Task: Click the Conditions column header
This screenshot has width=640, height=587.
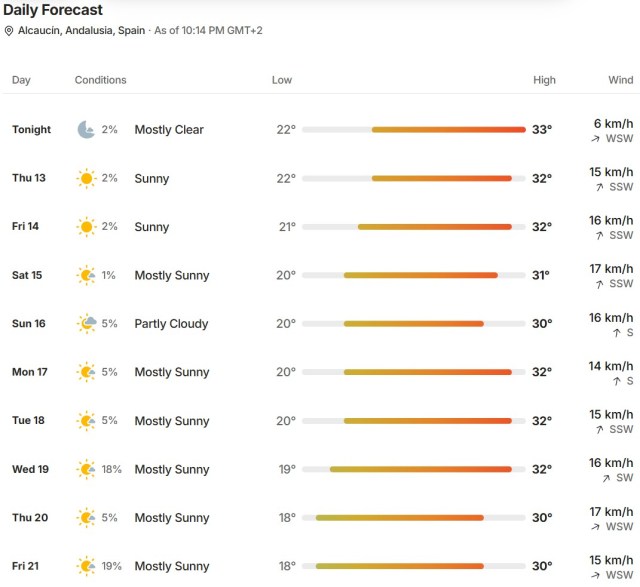Action: point(100,80)
